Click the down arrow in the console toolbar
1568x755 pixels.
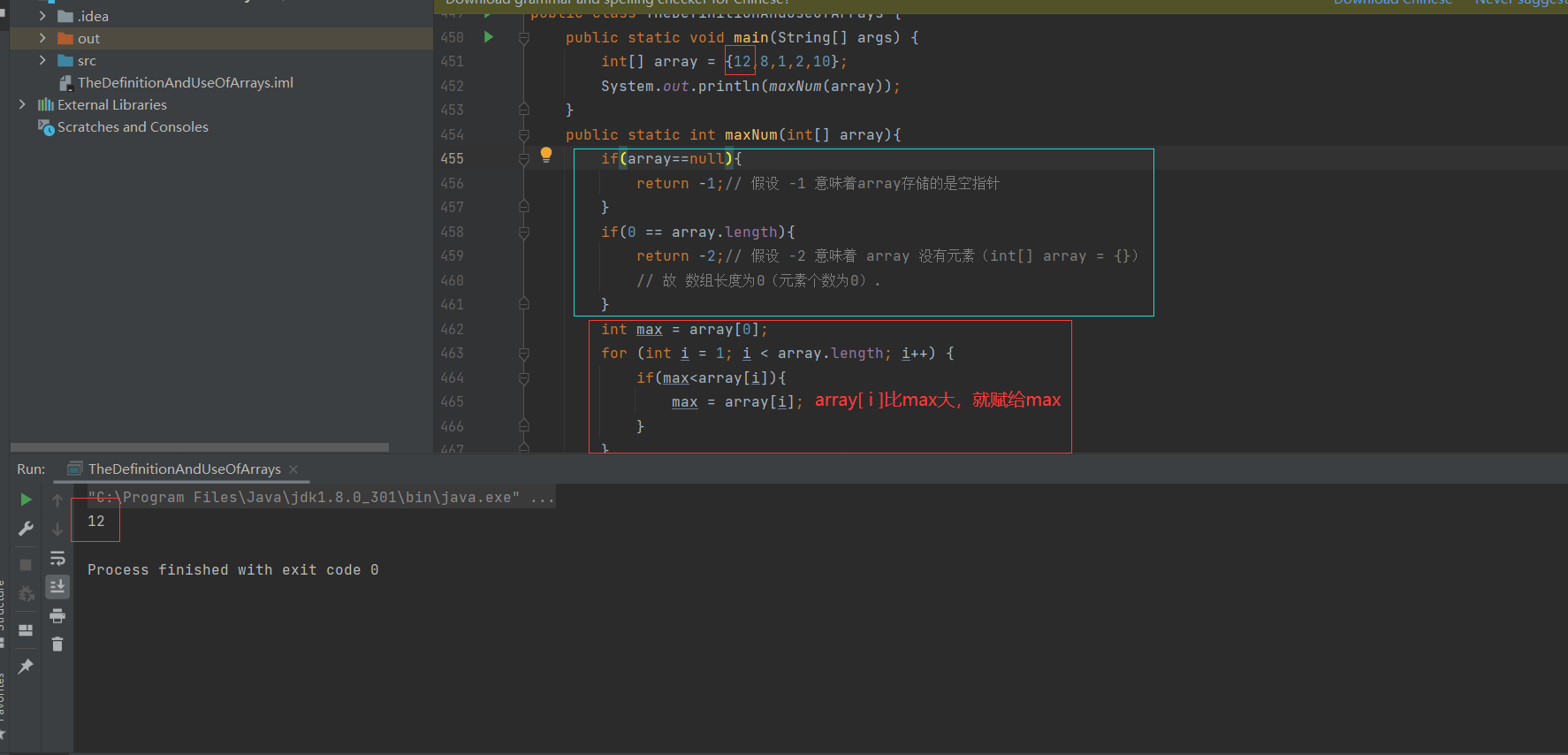click(57, 529)
